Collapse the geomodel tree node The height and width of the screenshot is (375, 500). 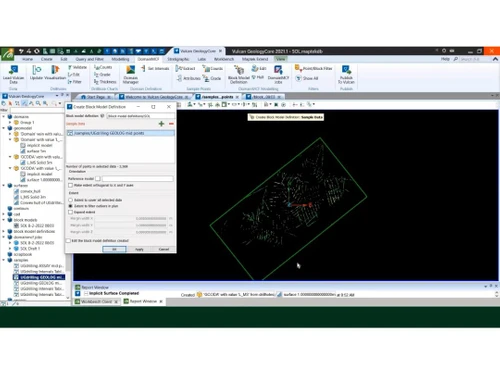coord(4,128)
